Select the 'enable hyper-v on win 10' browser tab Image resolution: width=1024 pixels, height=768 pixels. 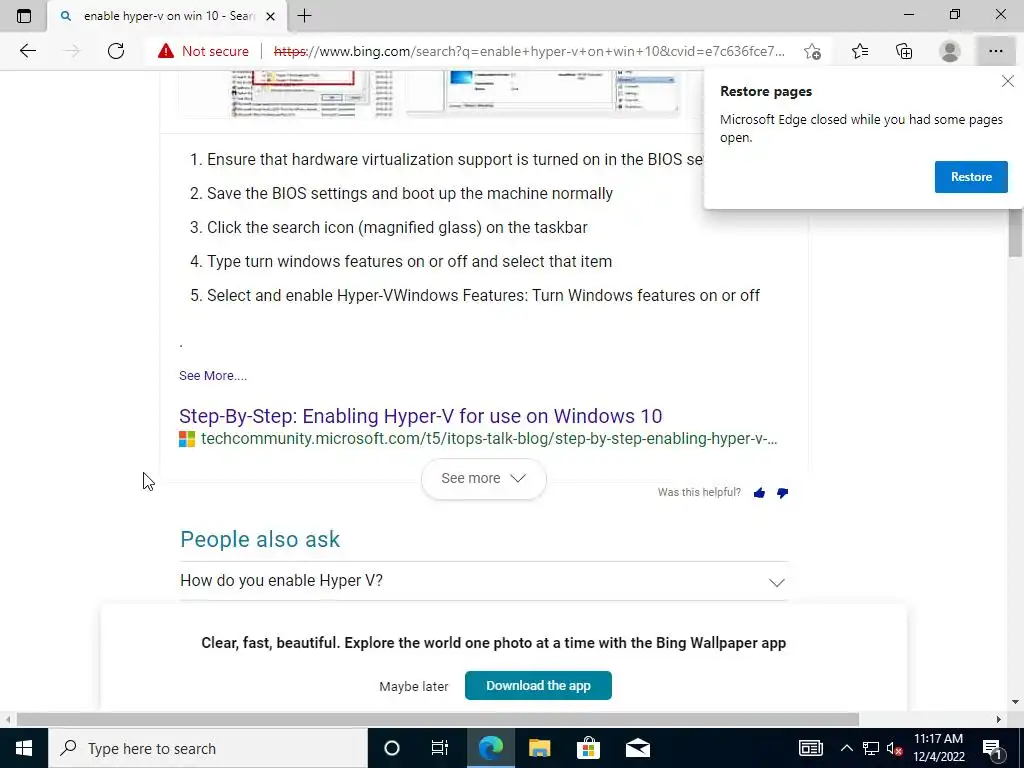(x=167, y=16)
